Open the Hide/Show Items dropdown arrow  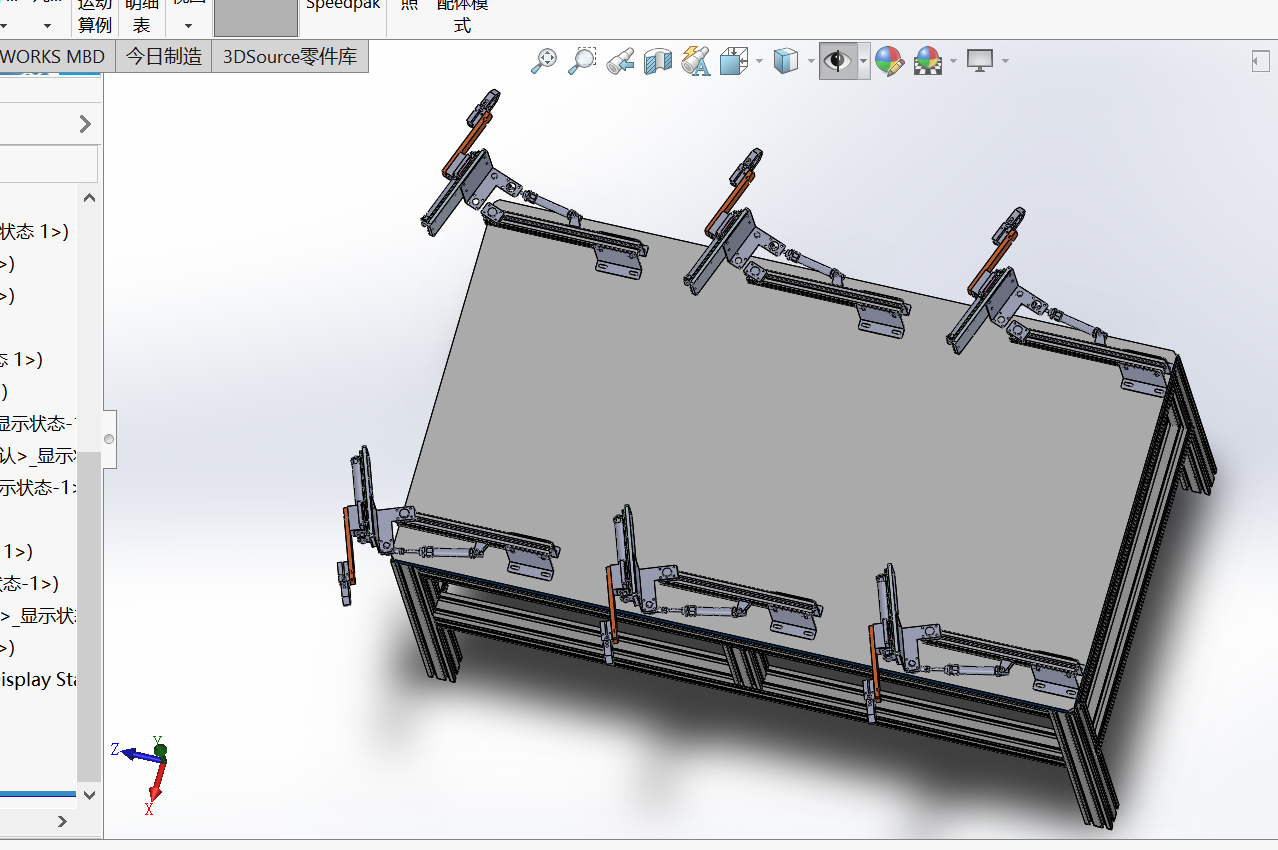pos(864,61)
